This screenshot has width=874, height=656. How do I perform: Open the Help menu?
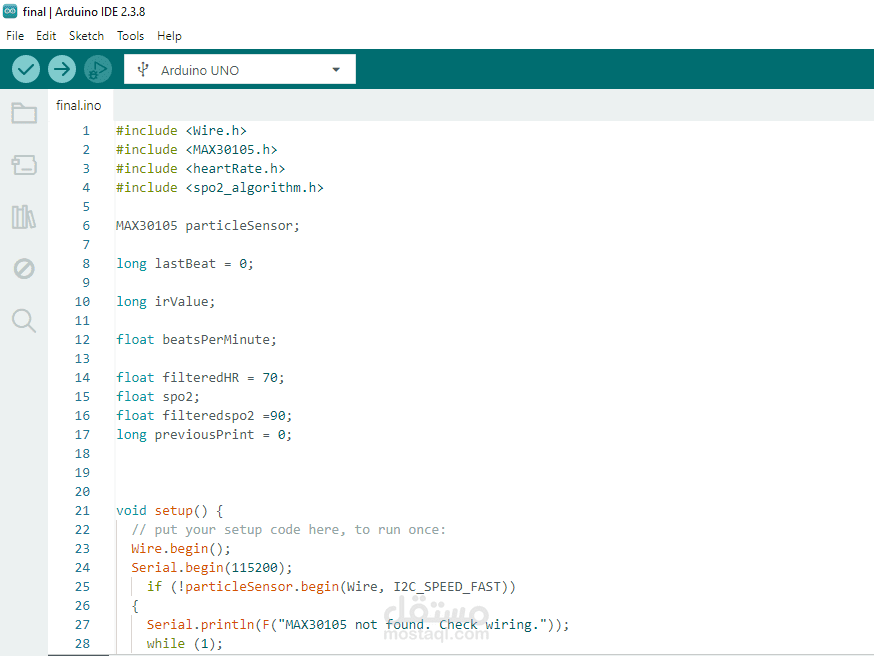click(169, 36)
